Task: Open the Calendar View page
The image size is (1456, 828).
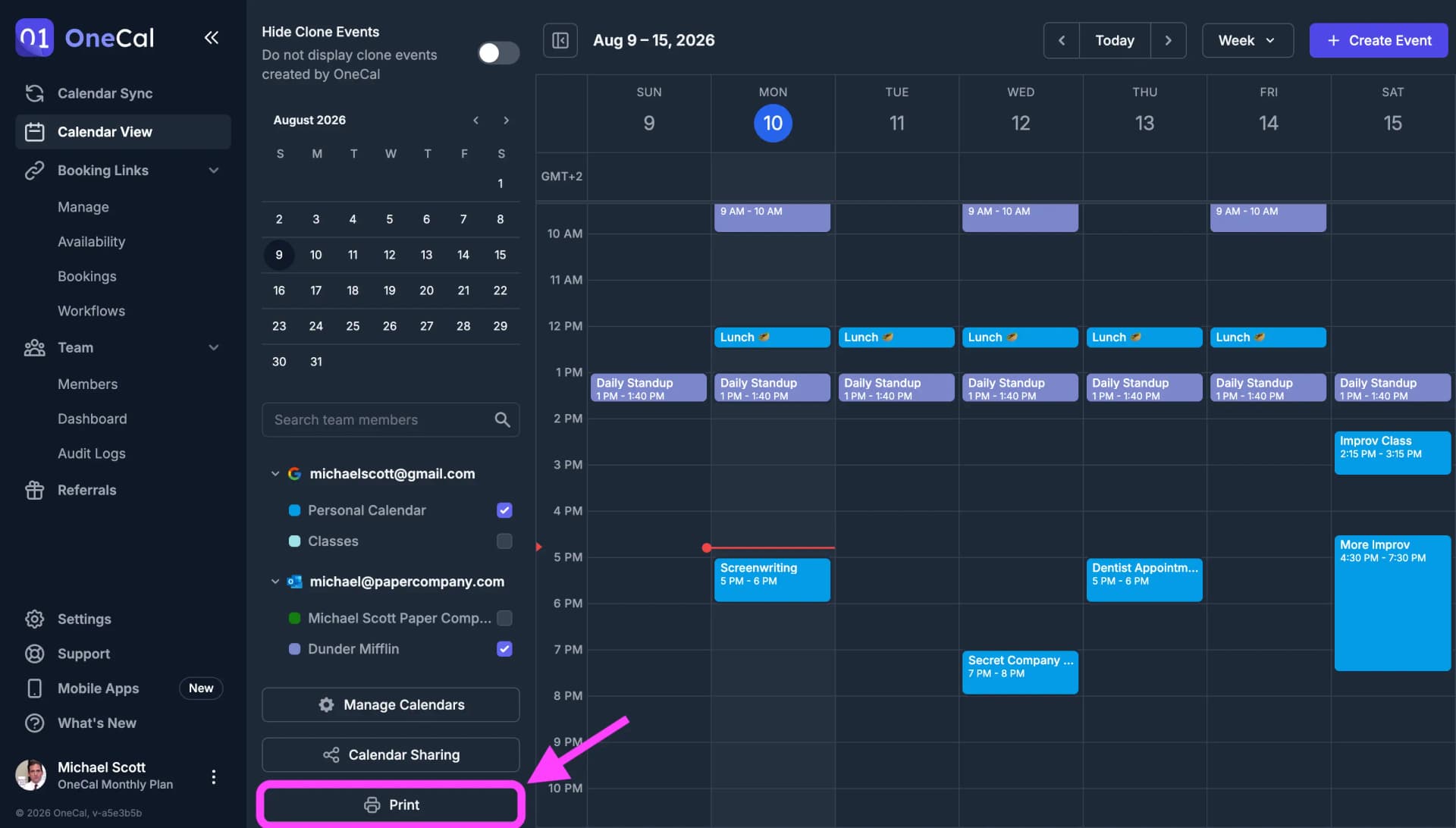Action: [x=123, y=132]
